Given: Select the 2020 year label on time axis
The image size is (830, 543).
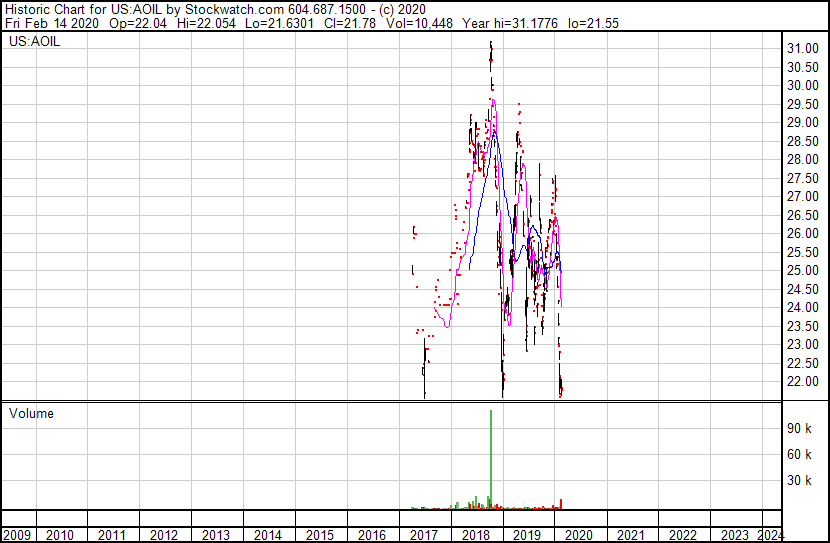Looking at the screenshot, I should pos(578,535).
